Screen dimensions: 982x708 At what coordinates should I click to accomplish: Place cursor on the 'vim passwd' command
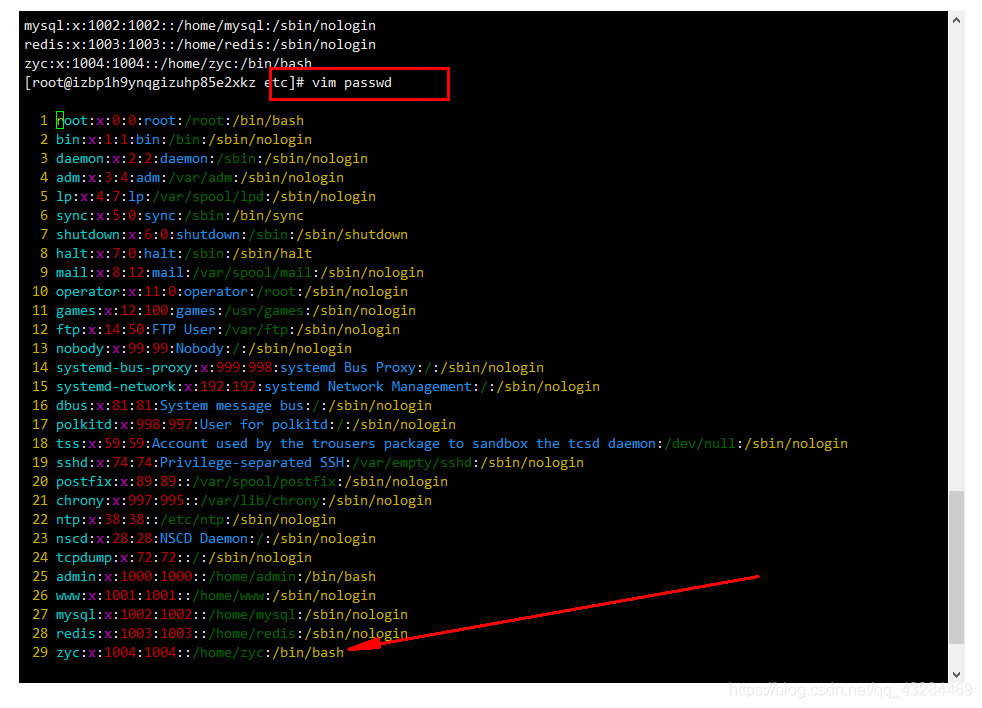(351, 83)
